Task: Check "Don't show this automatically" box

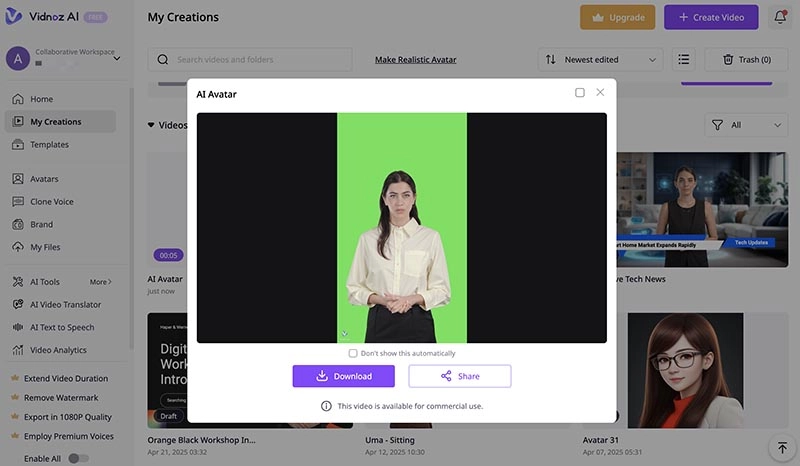Action: click(x=353, y=353)
